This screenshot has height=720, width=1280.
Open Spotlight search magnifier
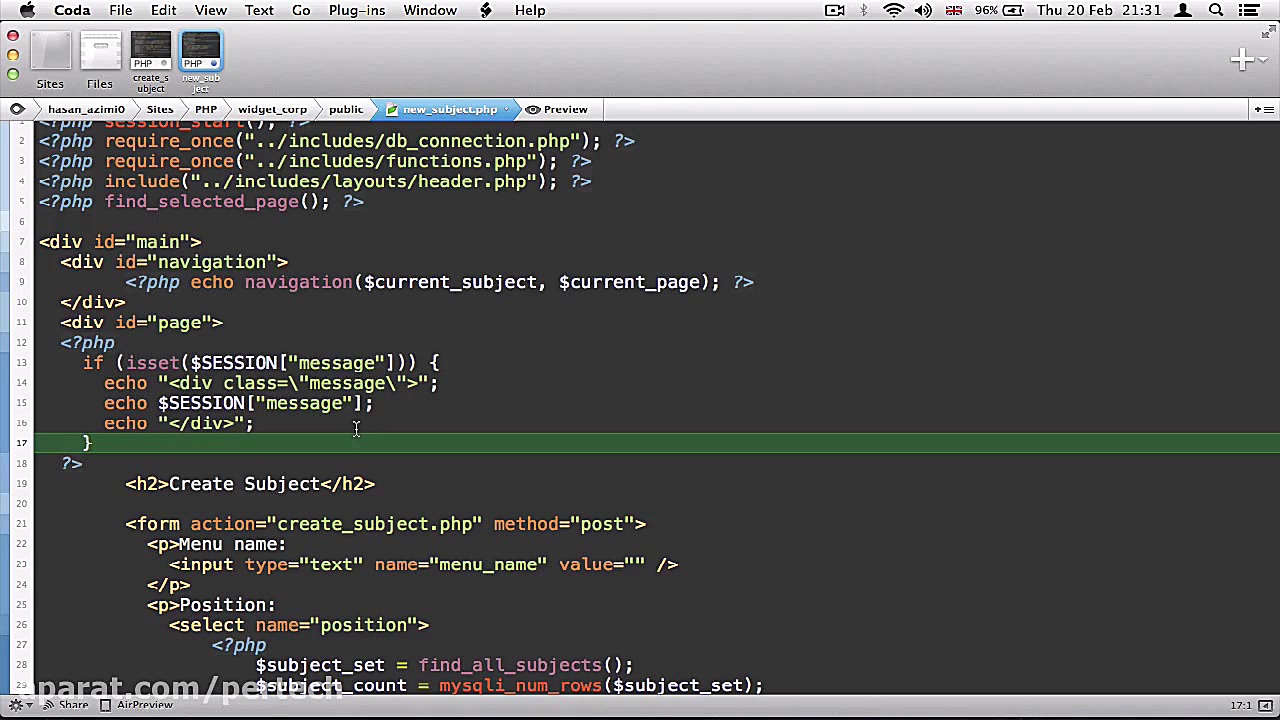pos(1216,10)
